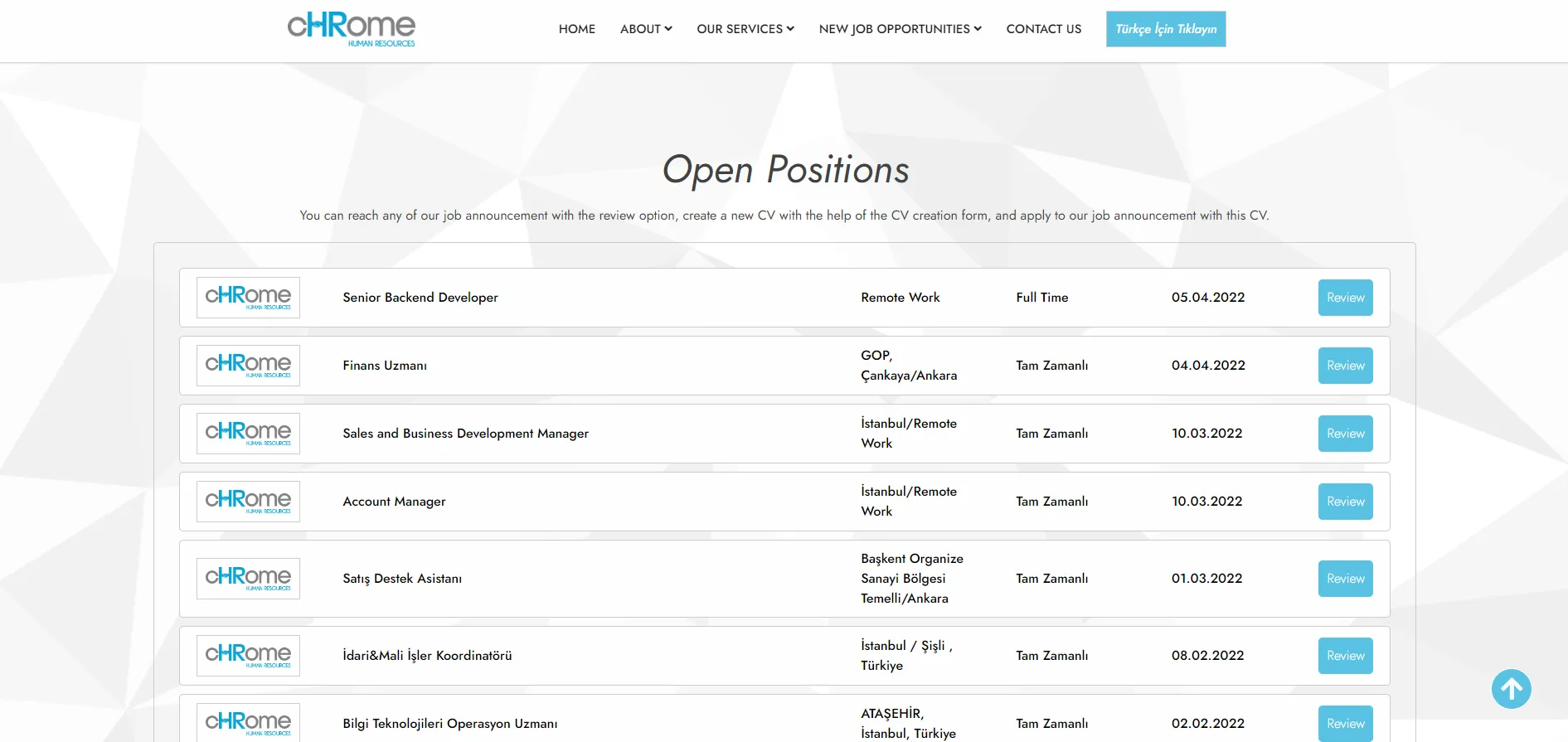This screenshot has height=742, width=1568.
Task: Click the scroll-to-top arrow icon
Action: point(1511,689)
